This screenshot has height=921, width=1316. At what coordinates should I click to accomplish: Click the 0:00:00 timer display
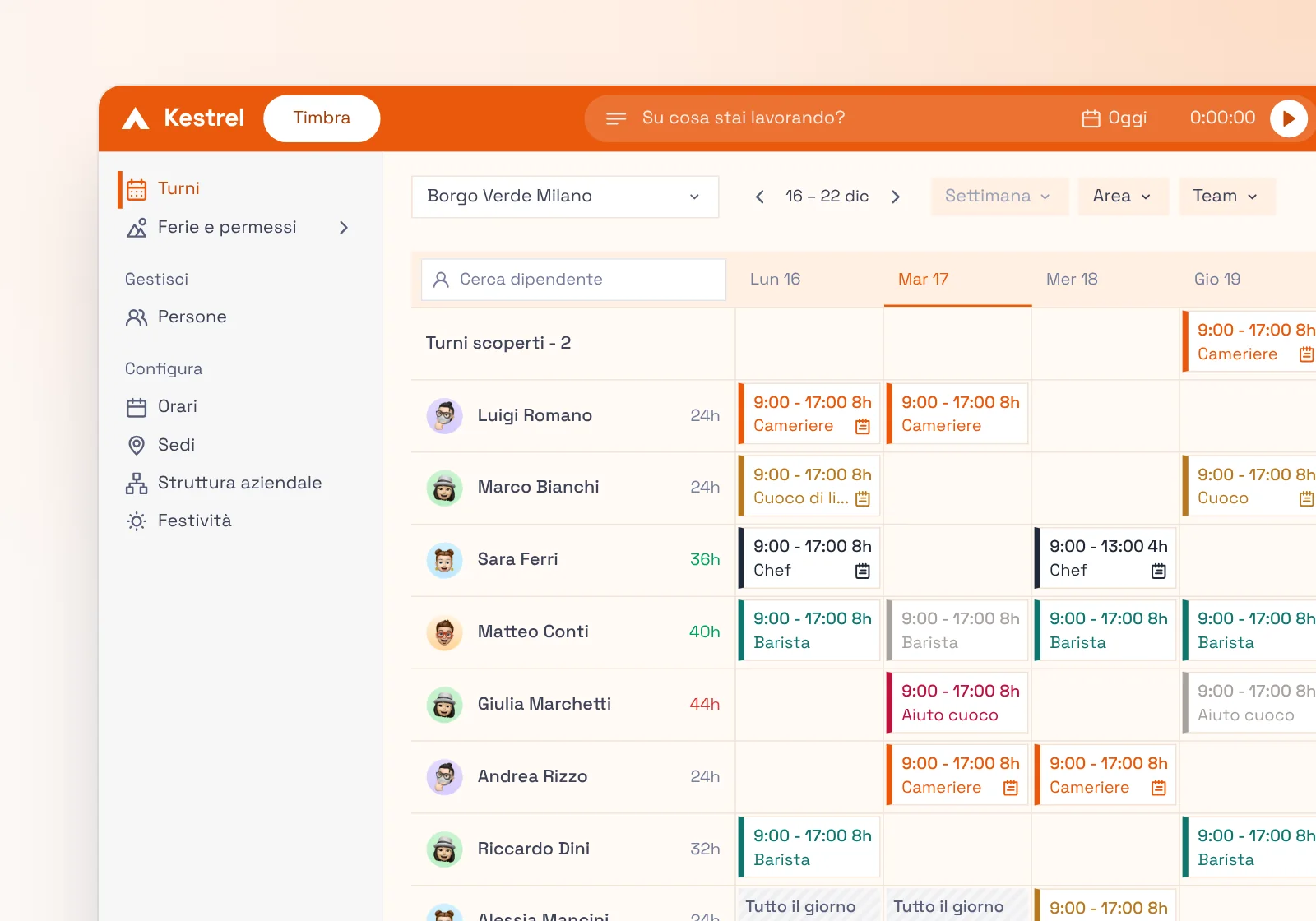click(x=1222, y=118)
